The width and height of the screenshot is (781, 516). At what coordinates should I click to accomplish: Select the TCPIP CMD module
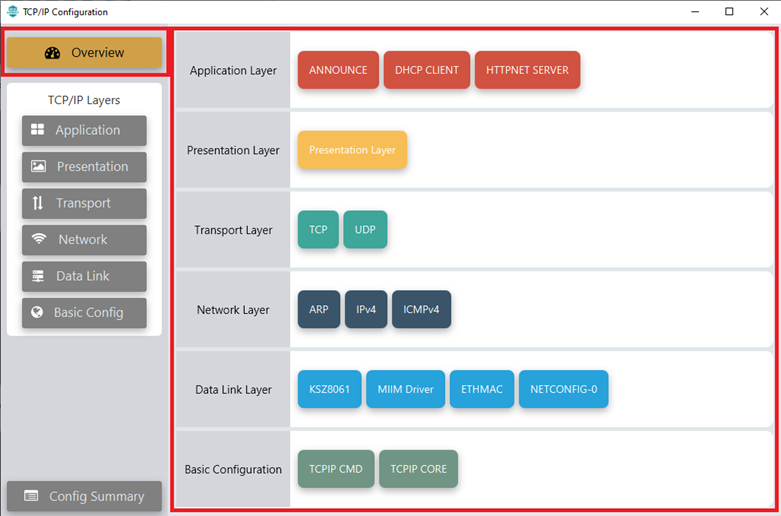point(336,469)
